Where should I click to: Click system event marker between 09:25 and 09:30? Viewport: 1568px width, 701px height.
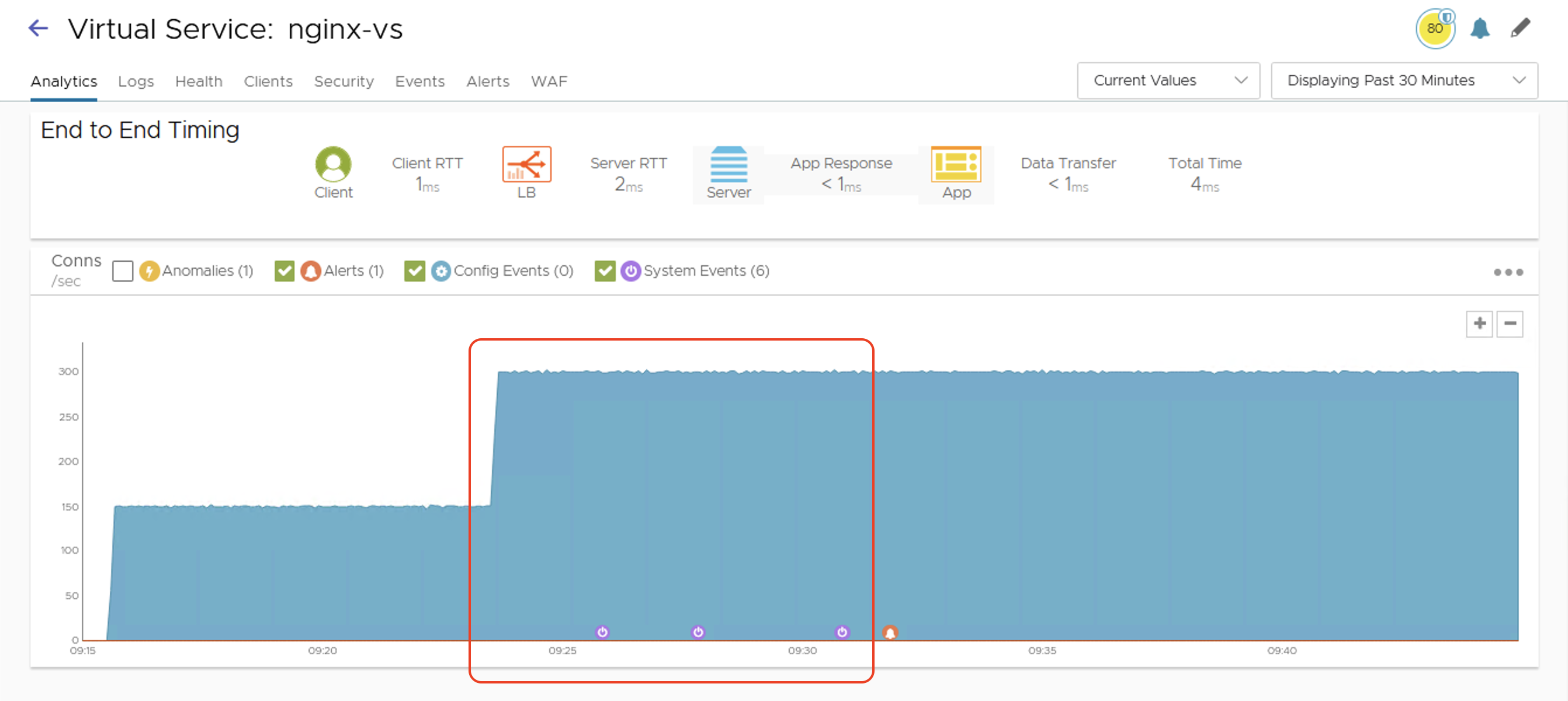[x=698, y=632]
